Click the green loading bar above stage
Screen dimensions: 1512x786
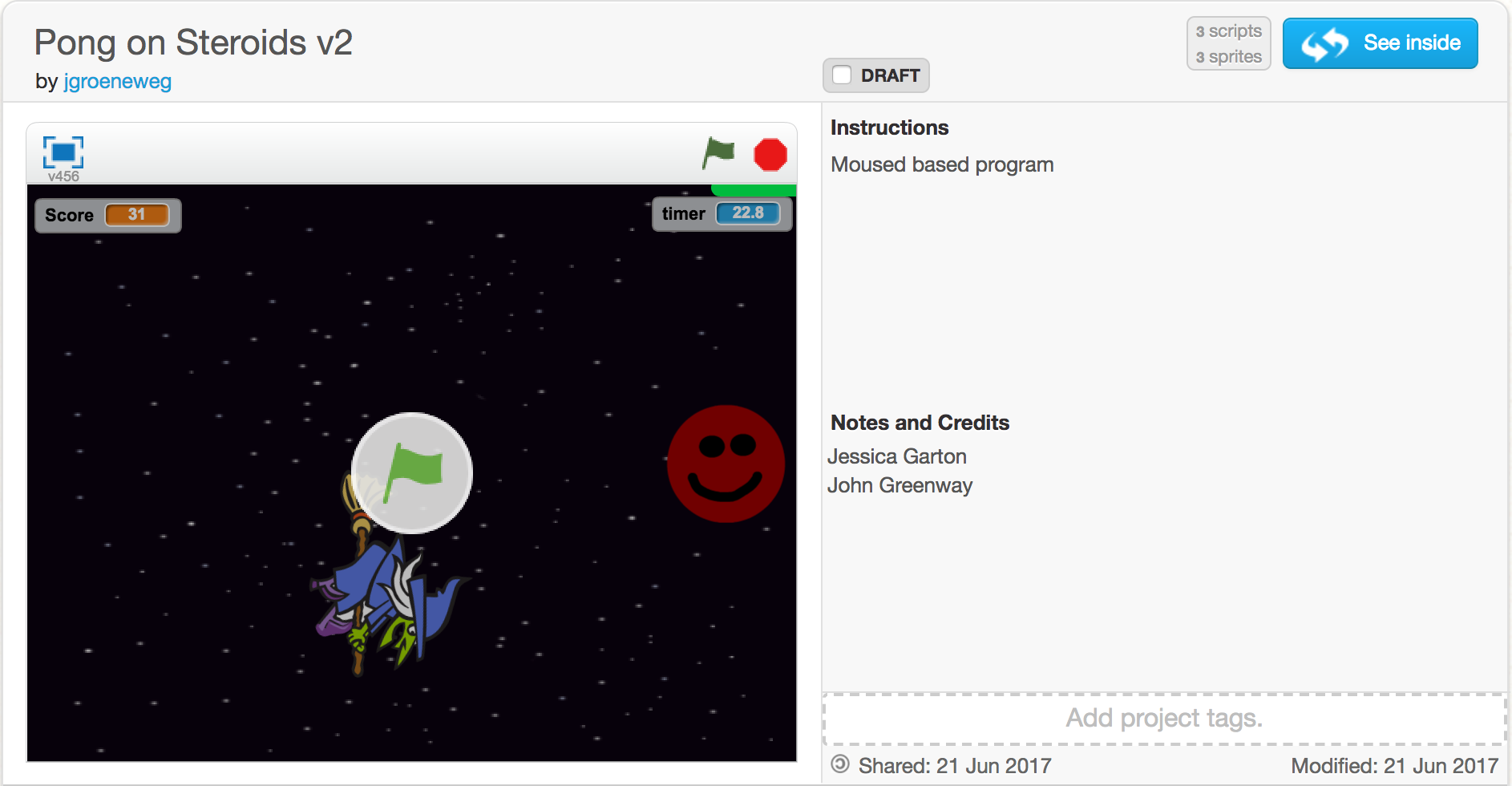click(753, 190)
